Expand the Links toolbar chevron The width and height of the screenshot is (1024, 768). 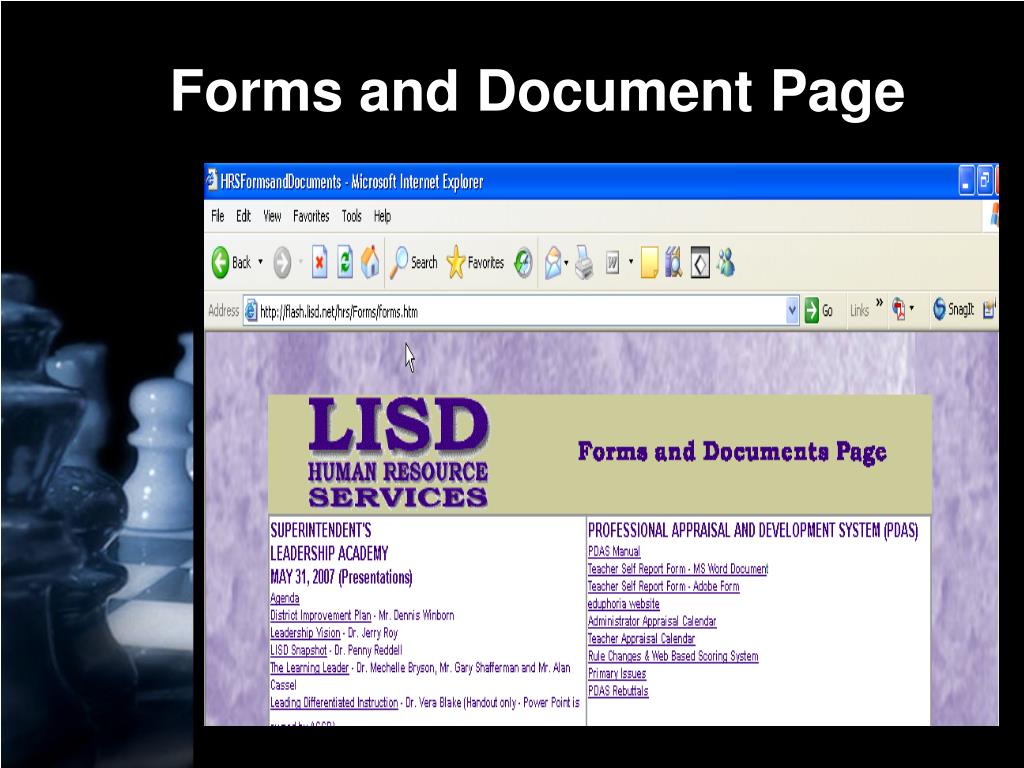click(x=879, y=302)
